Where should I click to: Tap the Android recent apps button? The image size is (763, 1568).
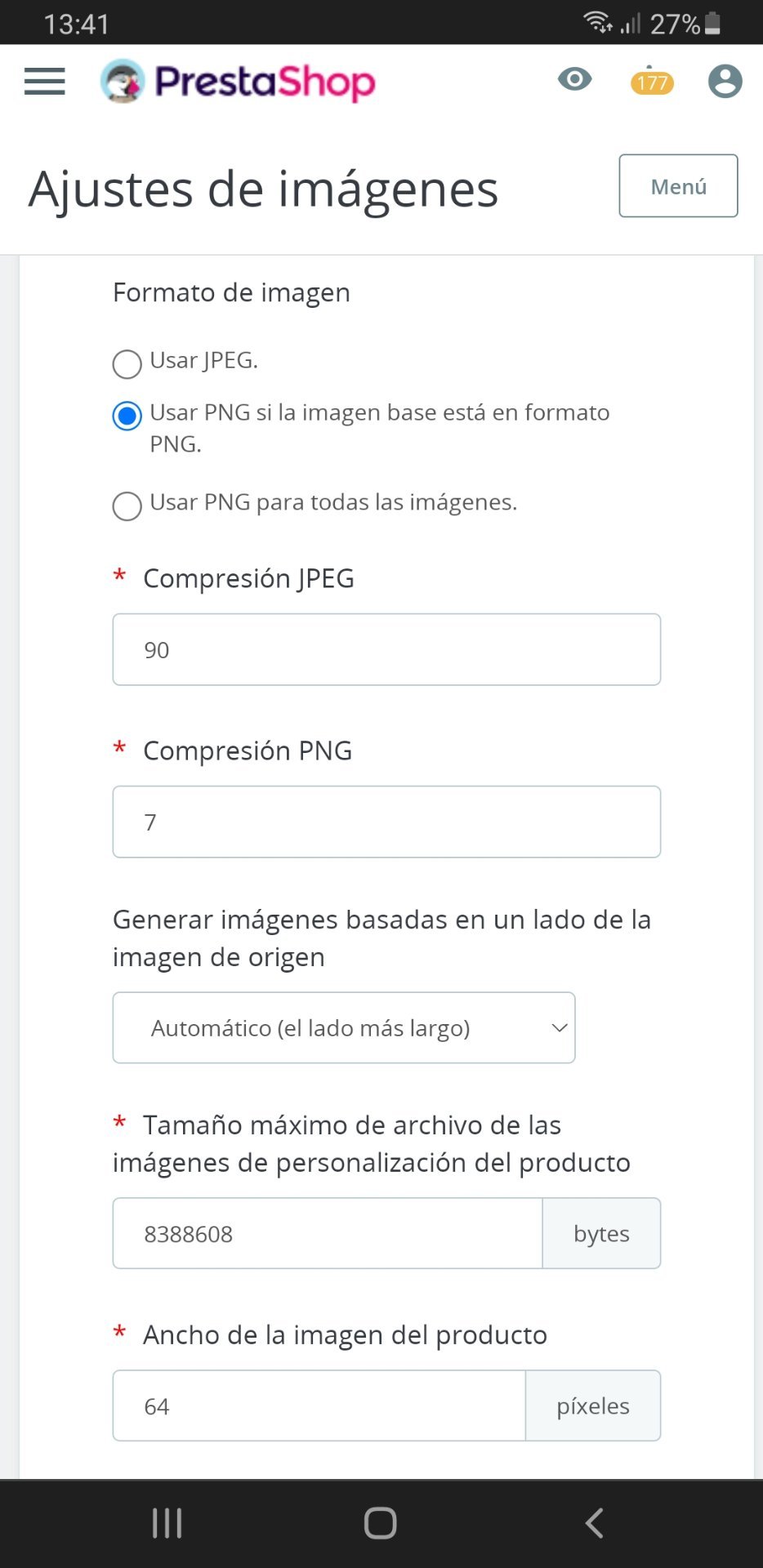(167, 1523)
